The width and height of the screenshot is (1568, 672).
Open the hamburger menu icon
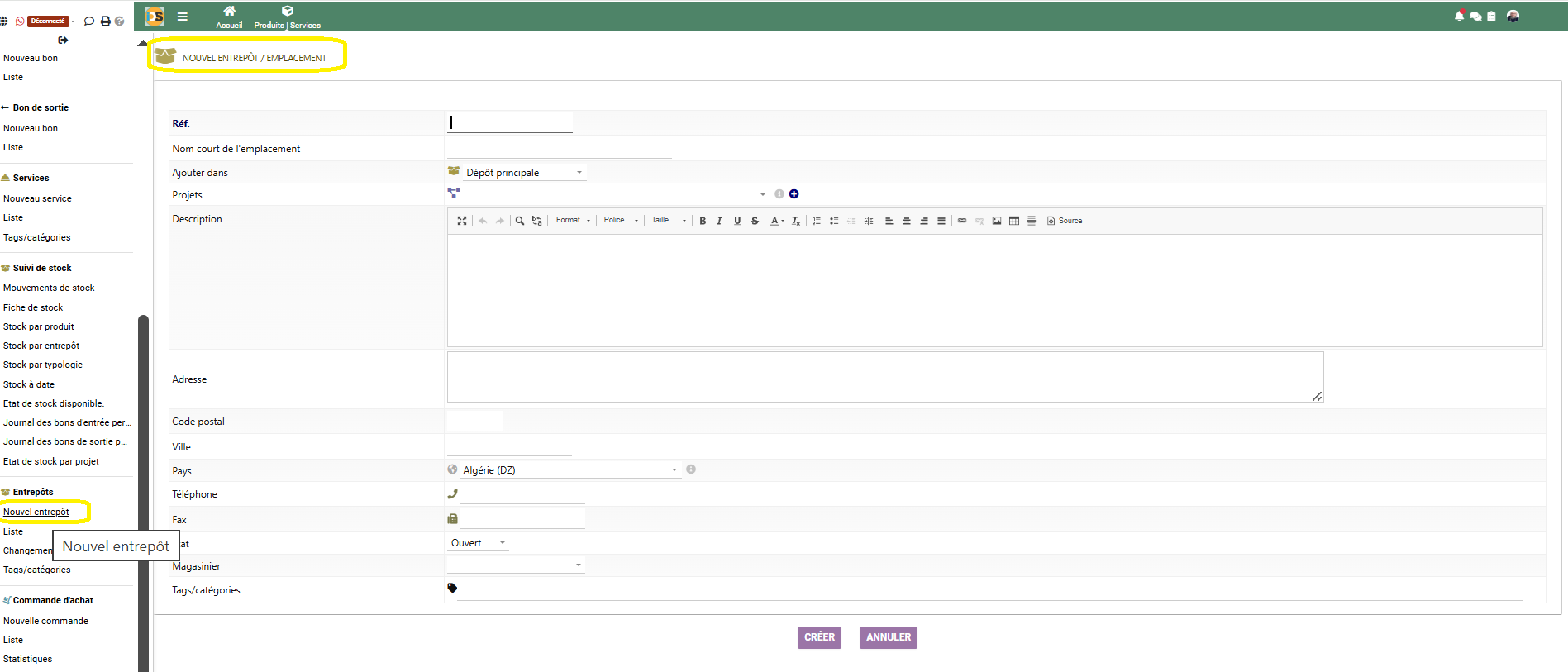(x=183, y=17)
